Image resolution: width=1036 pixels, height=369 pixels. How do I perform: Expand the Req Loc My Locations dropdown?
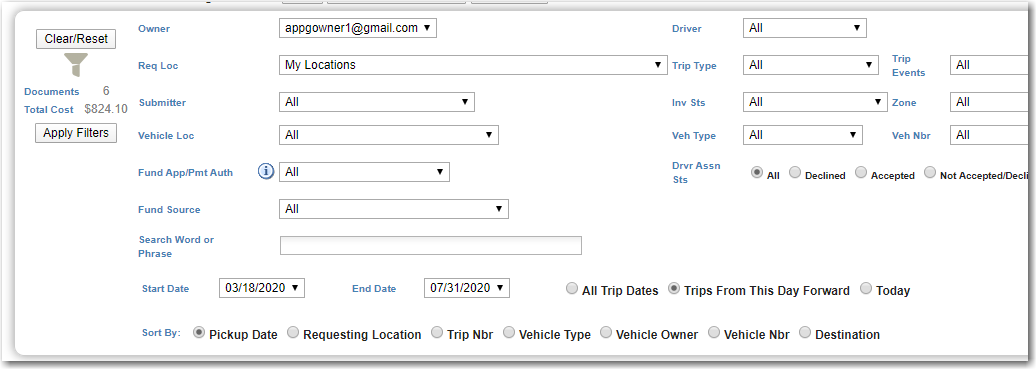click(x=473, y=65)
